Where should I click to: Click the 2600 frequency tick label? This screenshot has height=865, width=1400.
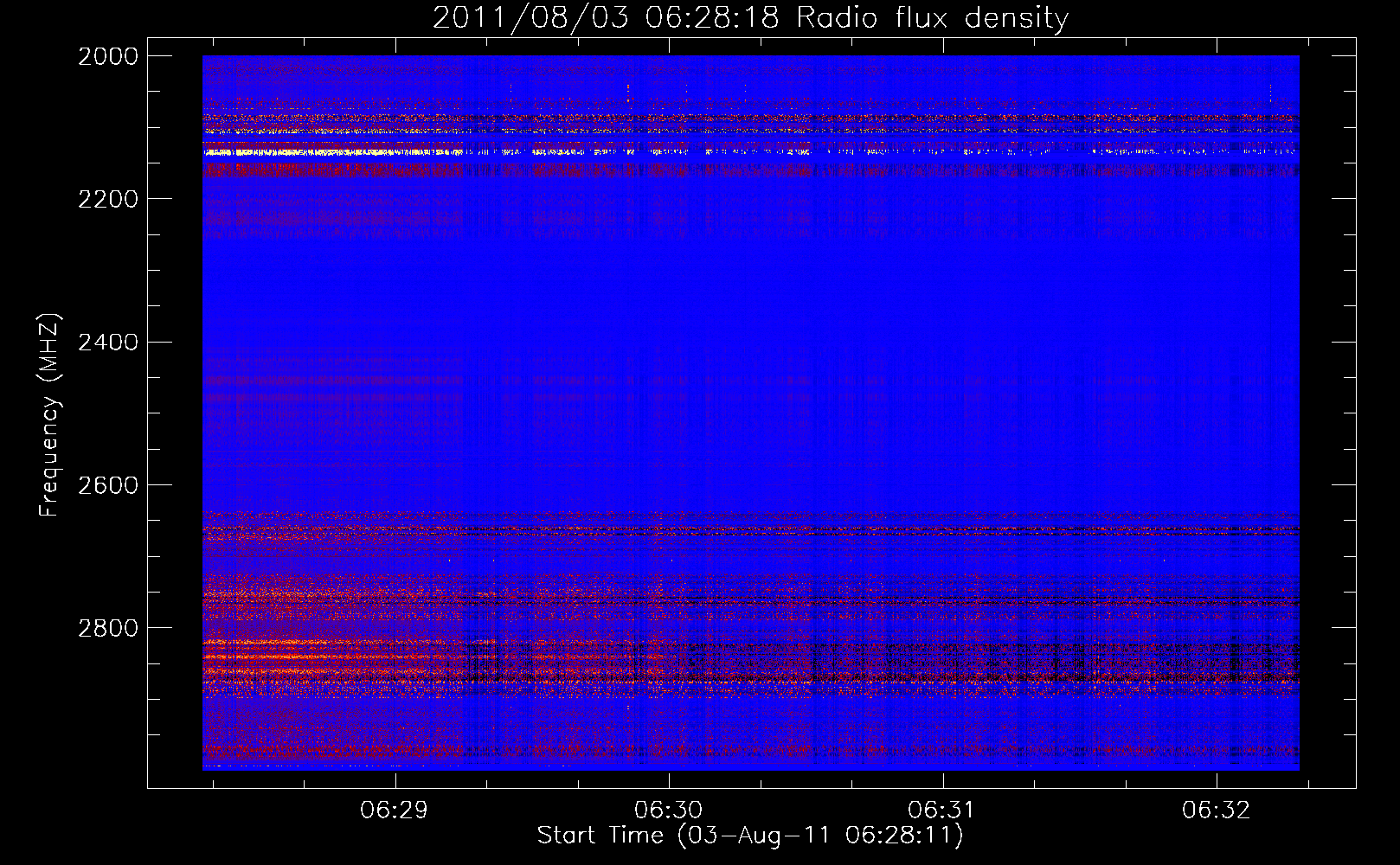pos(108,485)
